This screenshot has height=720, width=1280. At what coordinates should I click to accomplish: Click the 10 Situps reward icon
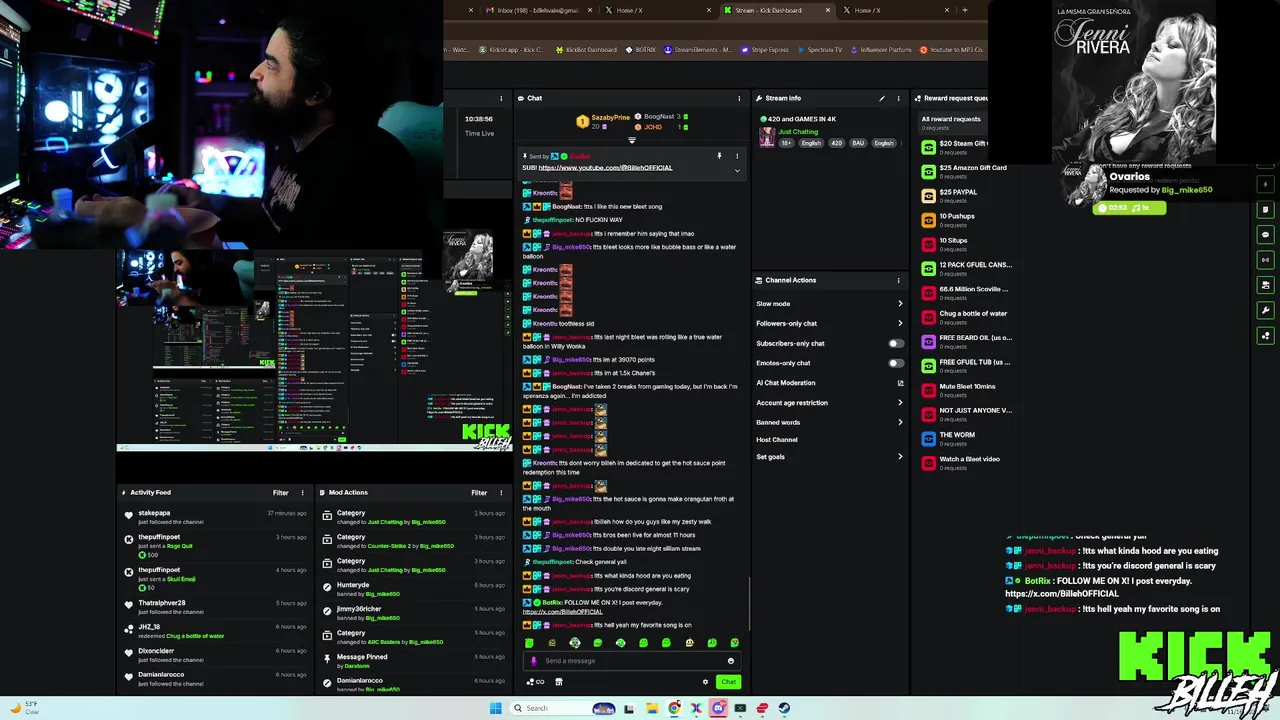pyautogui.click(x=928, y=244)
